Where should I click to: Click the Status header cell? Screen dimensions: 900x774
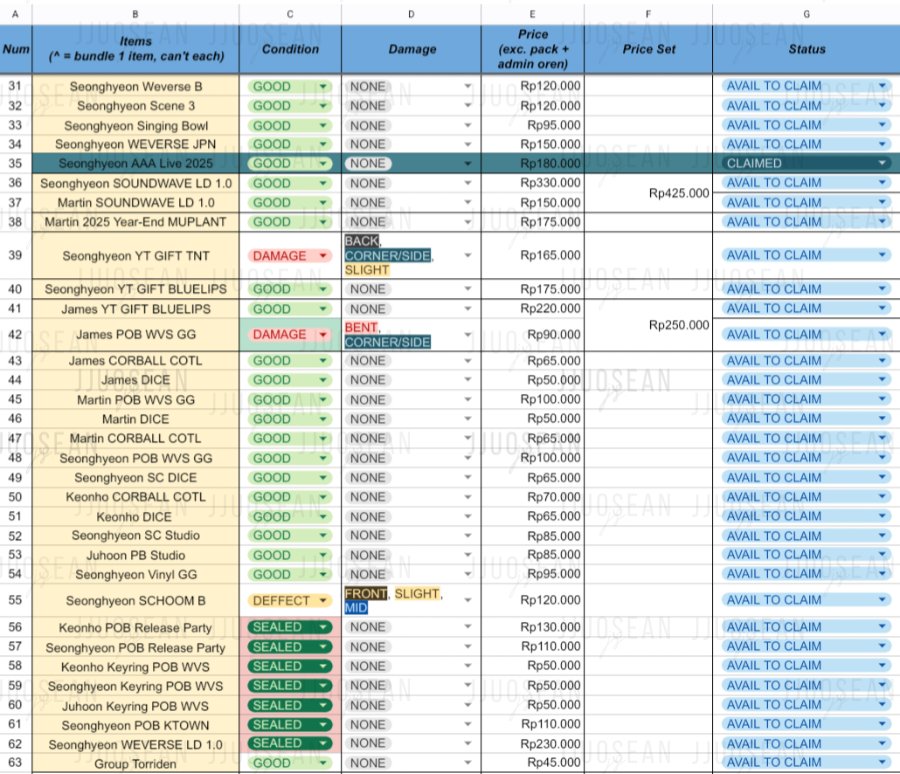pyautogui.click(x=806, y=49)
